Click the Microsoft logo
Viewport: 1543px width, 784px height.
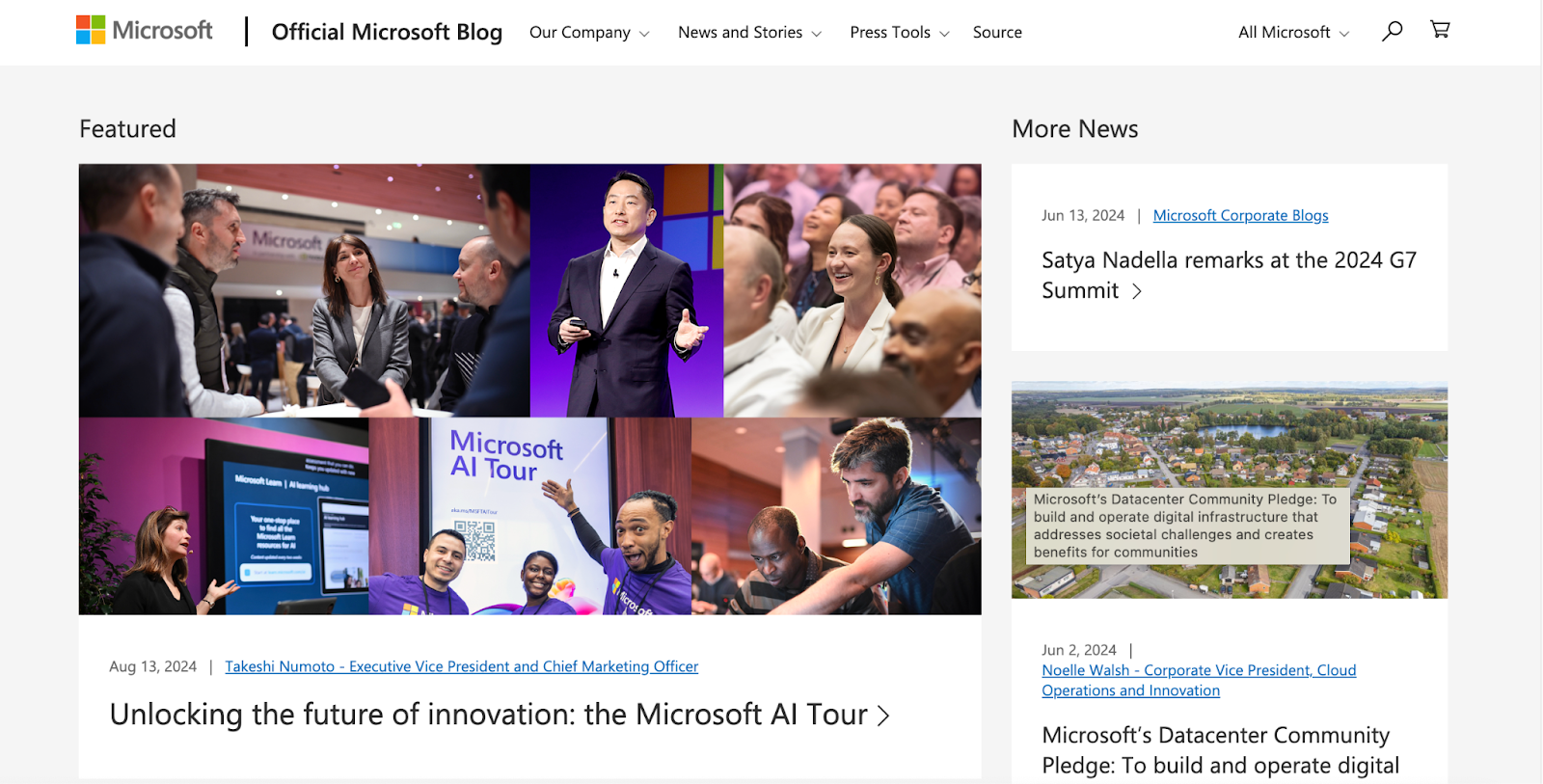(x=145, y=31)
